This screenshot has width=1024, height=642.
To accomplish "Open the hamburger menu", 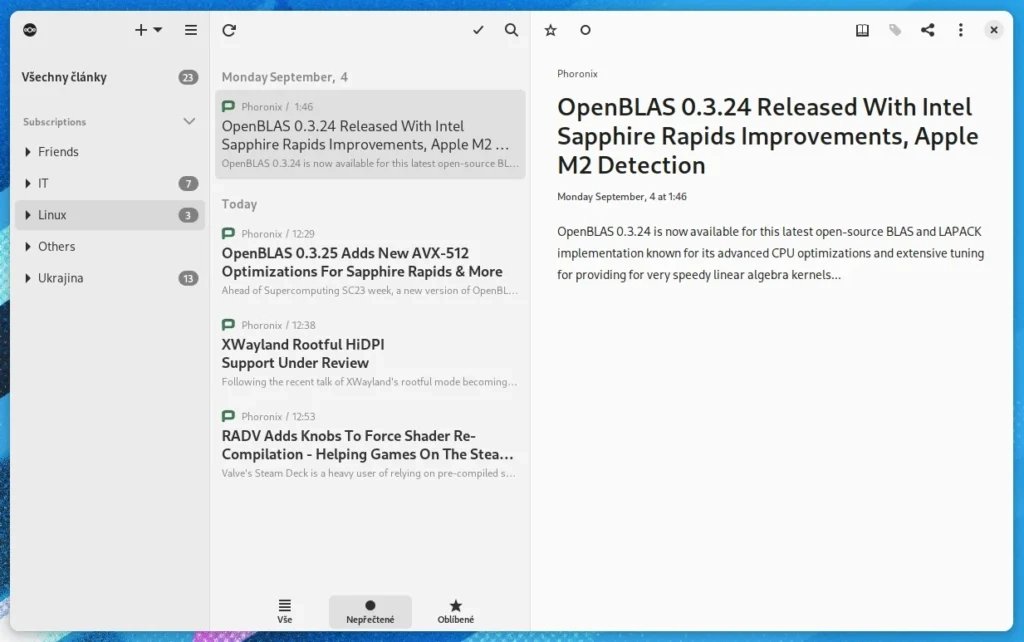I will click(x=190, y=30).
